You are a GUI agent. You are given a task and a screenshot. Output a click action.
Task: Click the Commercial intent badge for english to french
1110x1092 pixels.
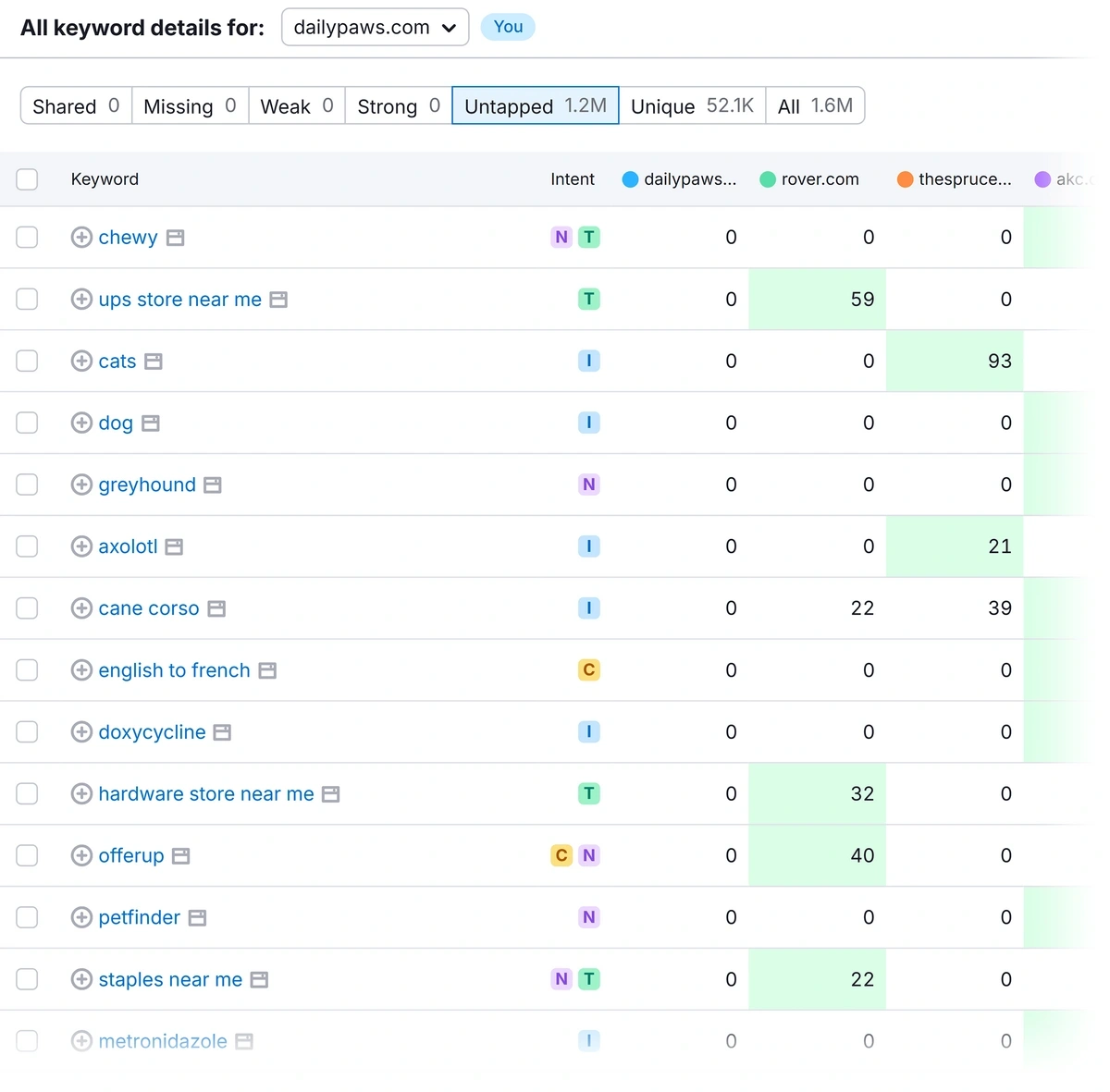(589, 670)
